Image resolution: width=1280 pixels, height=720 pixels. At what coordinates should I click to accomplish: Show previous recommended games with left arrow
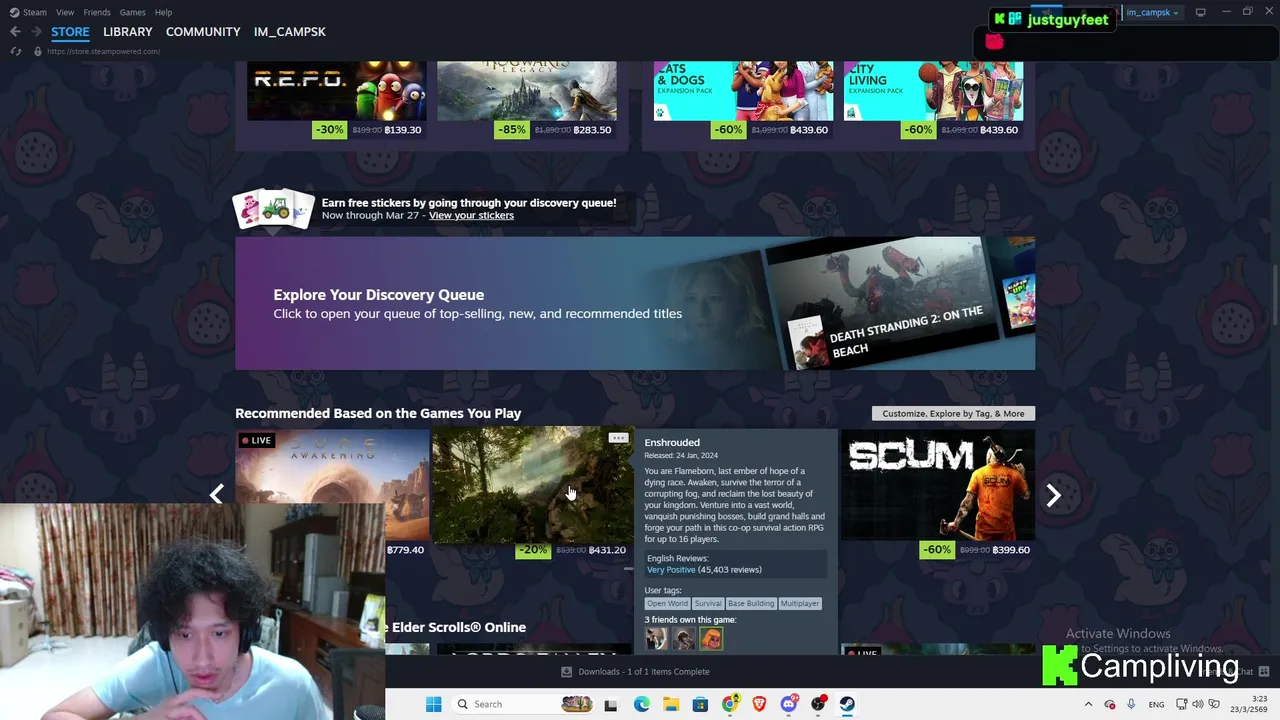pyautogui.click(x=217, y=495)
